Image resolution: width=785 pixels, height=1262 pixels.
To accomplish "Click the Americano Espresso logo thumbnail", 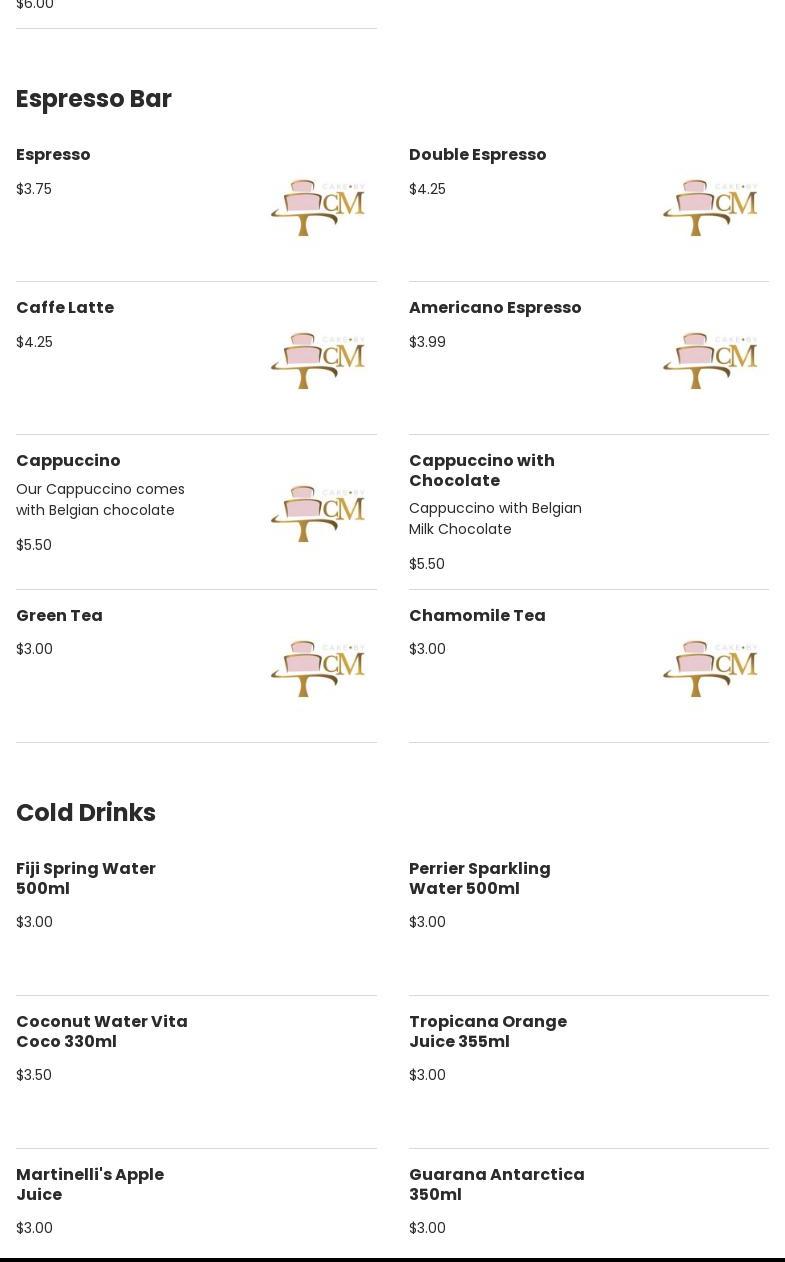I will point(710,360).
